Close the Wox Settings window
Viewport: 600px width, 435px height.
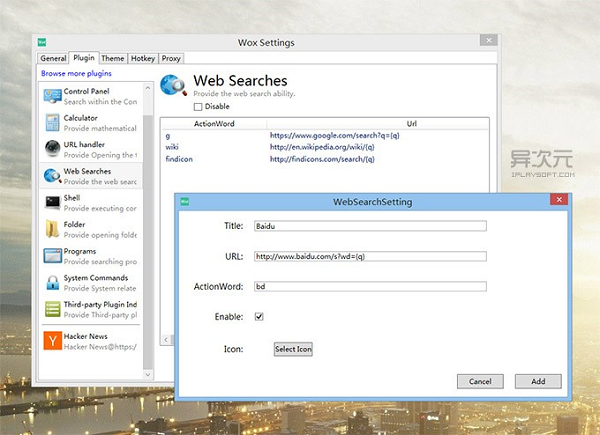point(489,40)
